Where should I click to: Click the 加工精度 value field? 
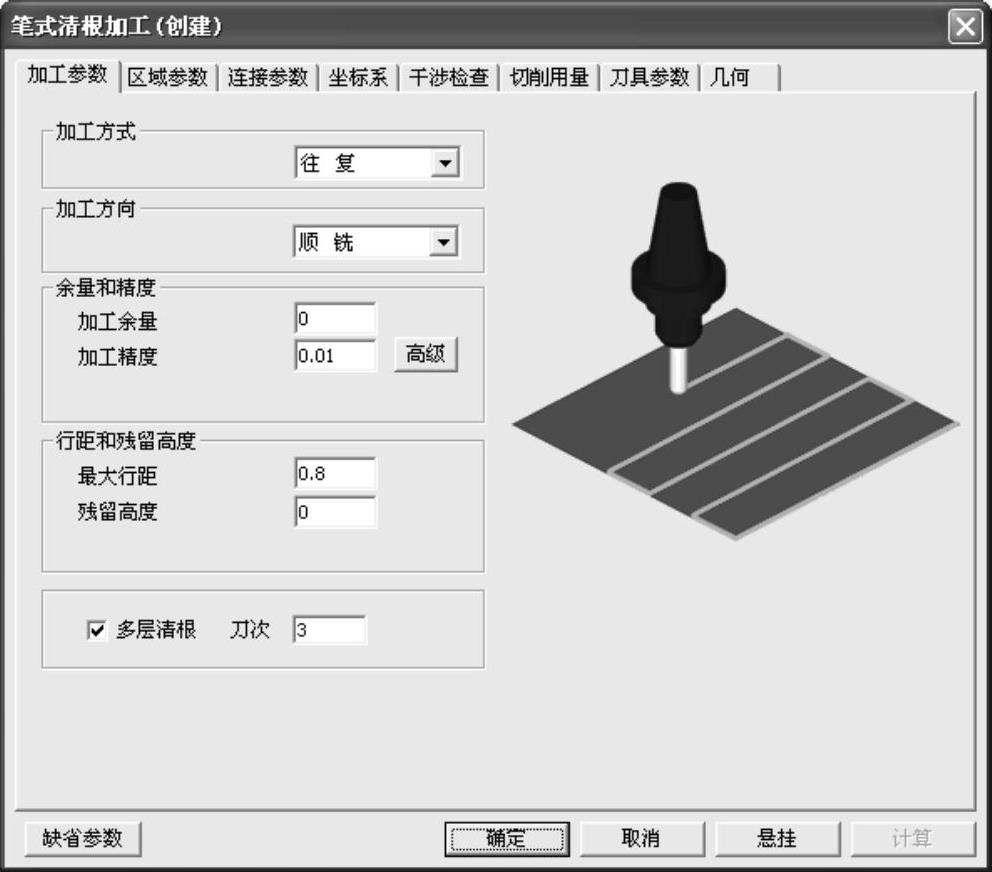coord(335,356)
